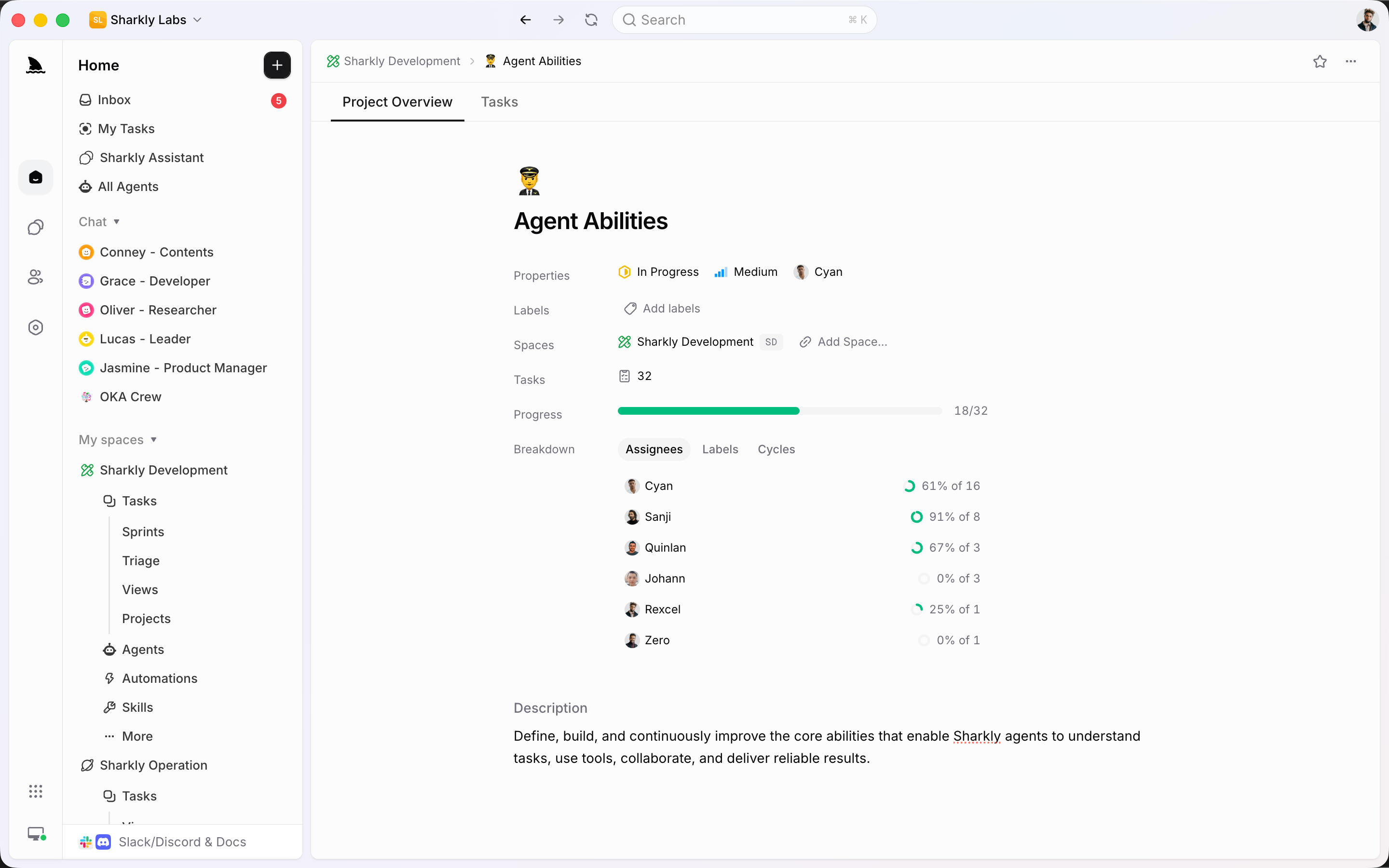This screenshot has height=868, width=1389.
Task: Click the Sharkly shark logo icon
Action: [x=36, y=65]
